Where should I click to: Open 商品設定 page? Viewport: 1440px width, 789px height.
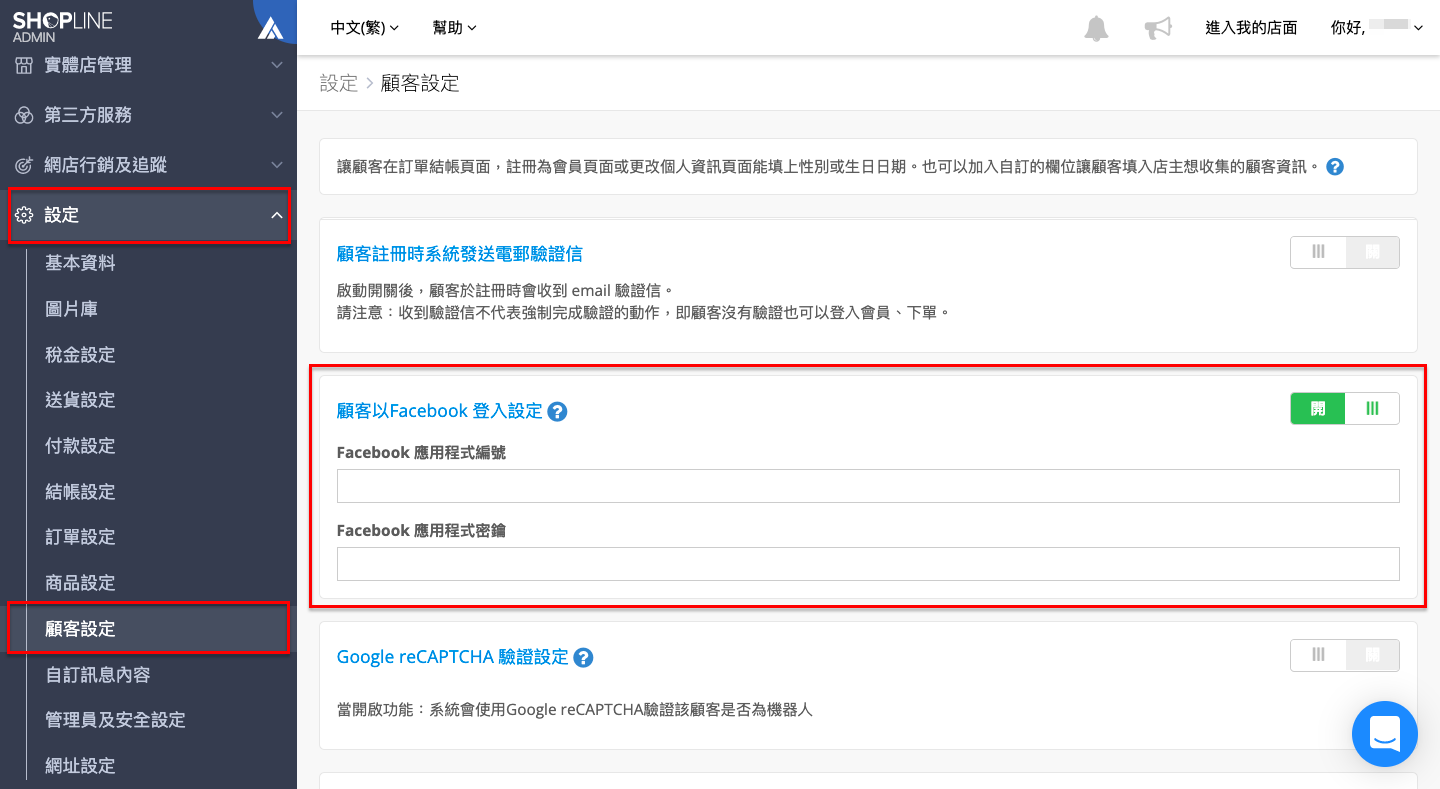(x=80, y=583)
